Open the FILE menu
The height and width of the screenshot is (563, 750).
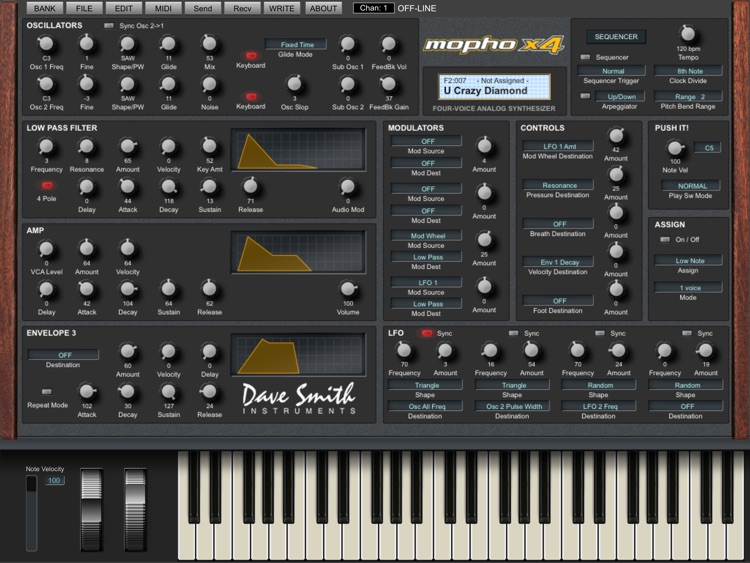(x=84, y=8)
